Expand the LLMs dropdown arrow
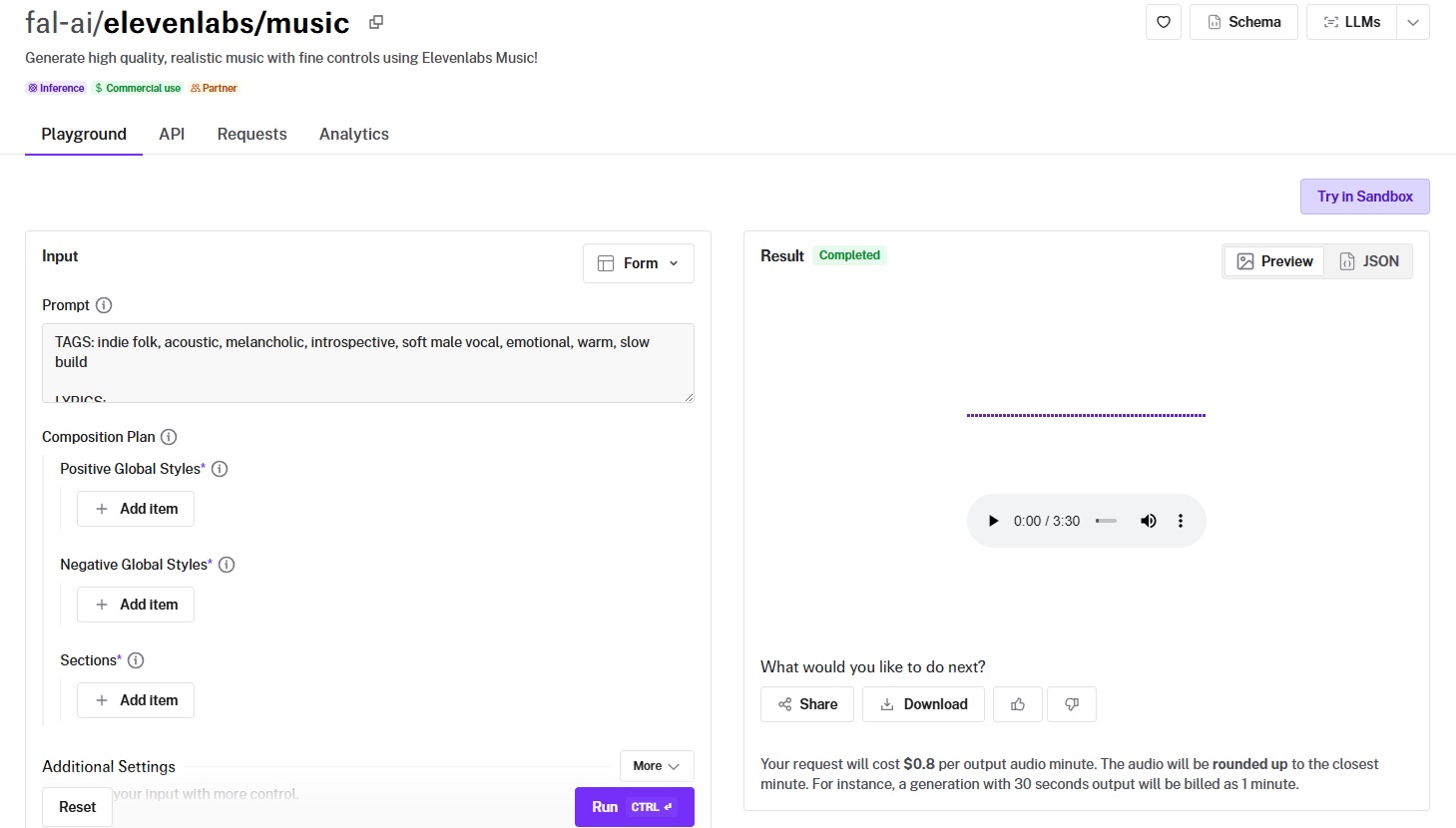Viewport: 1456px width, 828px height. point(1413,22)
